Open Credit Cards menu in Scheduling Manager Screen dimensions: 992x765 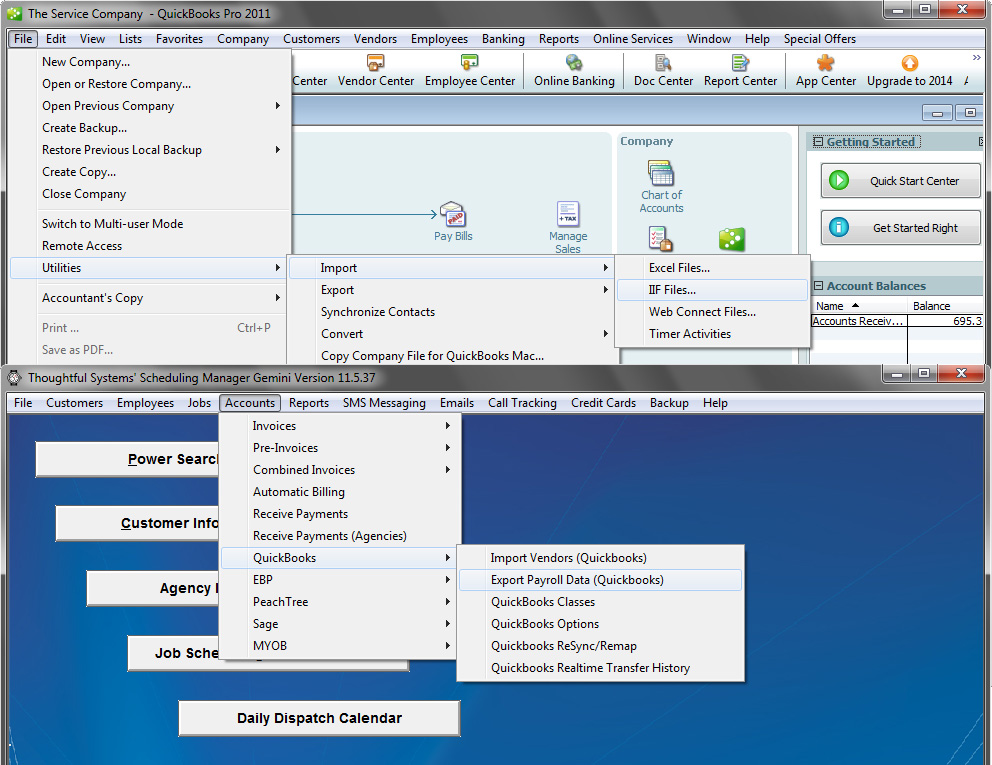tap(603, 403)
